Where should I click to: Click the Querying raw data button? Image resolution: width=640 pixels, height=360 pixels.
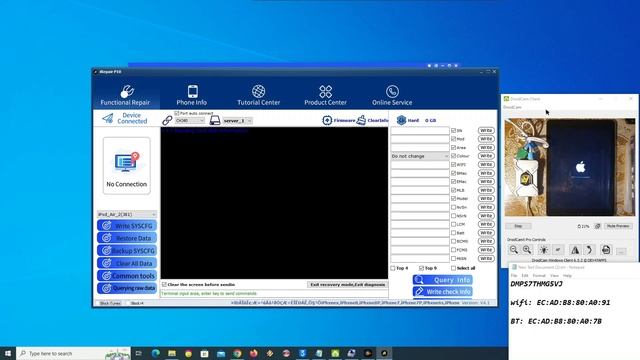pyautogui.click(x=127, y=288)
